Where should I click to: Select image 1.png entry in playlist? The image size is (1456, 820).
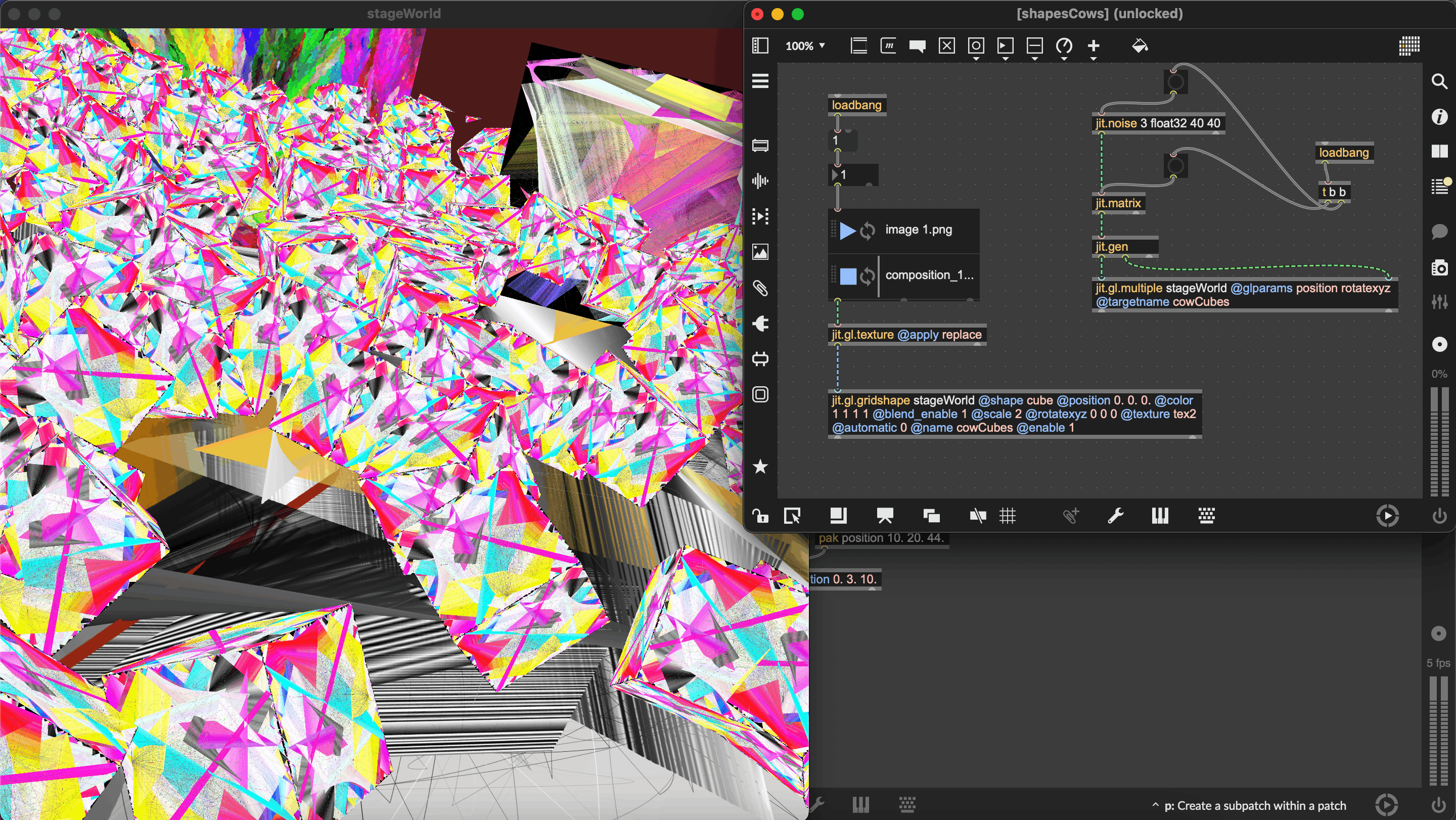(919, 230)
